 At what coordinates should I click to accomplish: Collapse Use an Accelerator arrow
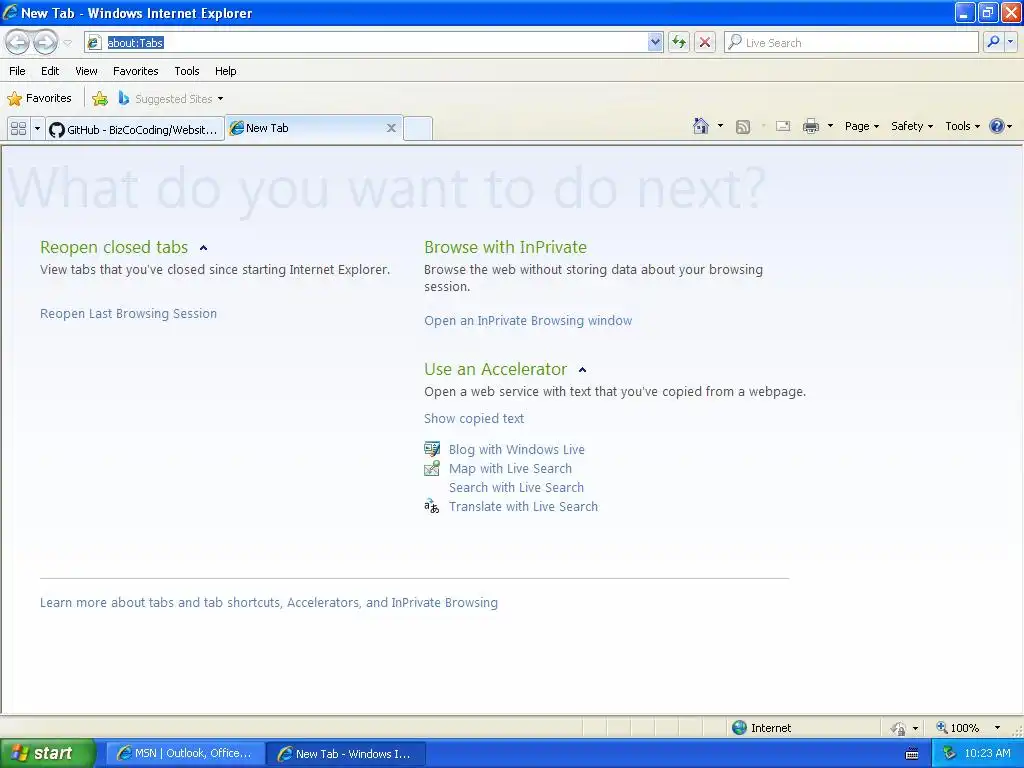coord(583,370)
